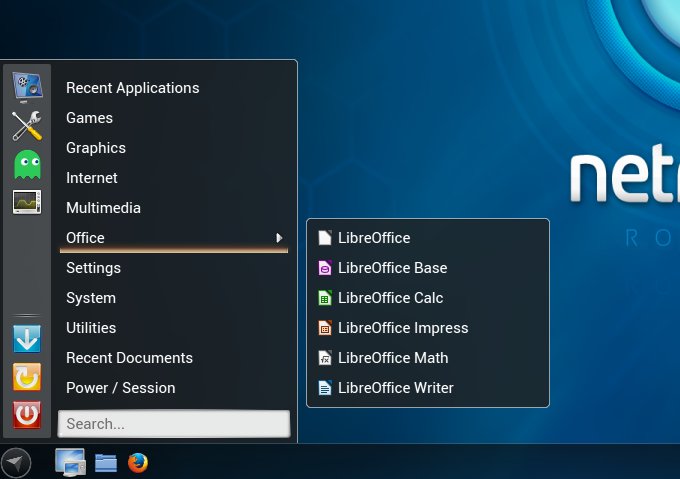Click the wrench and screwdriver tools icon
Screen dimensions: 680x479
27,126
